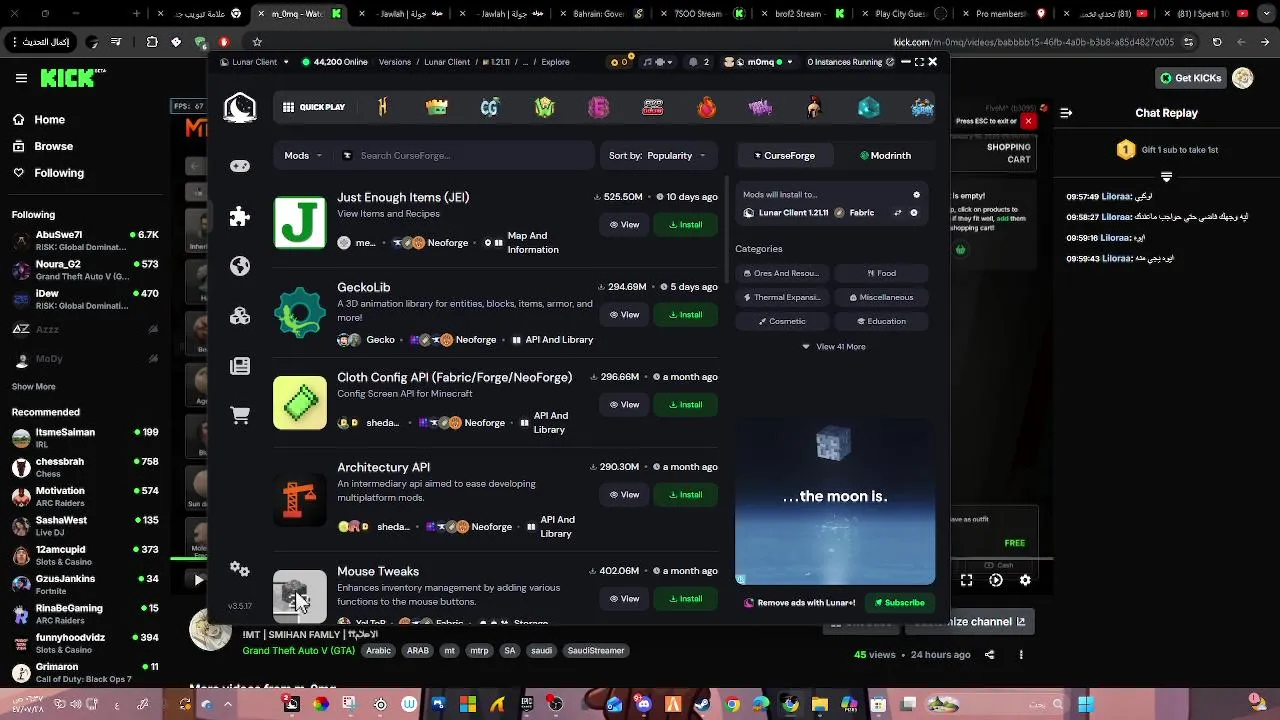Launch the teal cube server icon in quick play
Image resolution: width=1280 pixels, height=720 pixels.
[x=869, y=107]
